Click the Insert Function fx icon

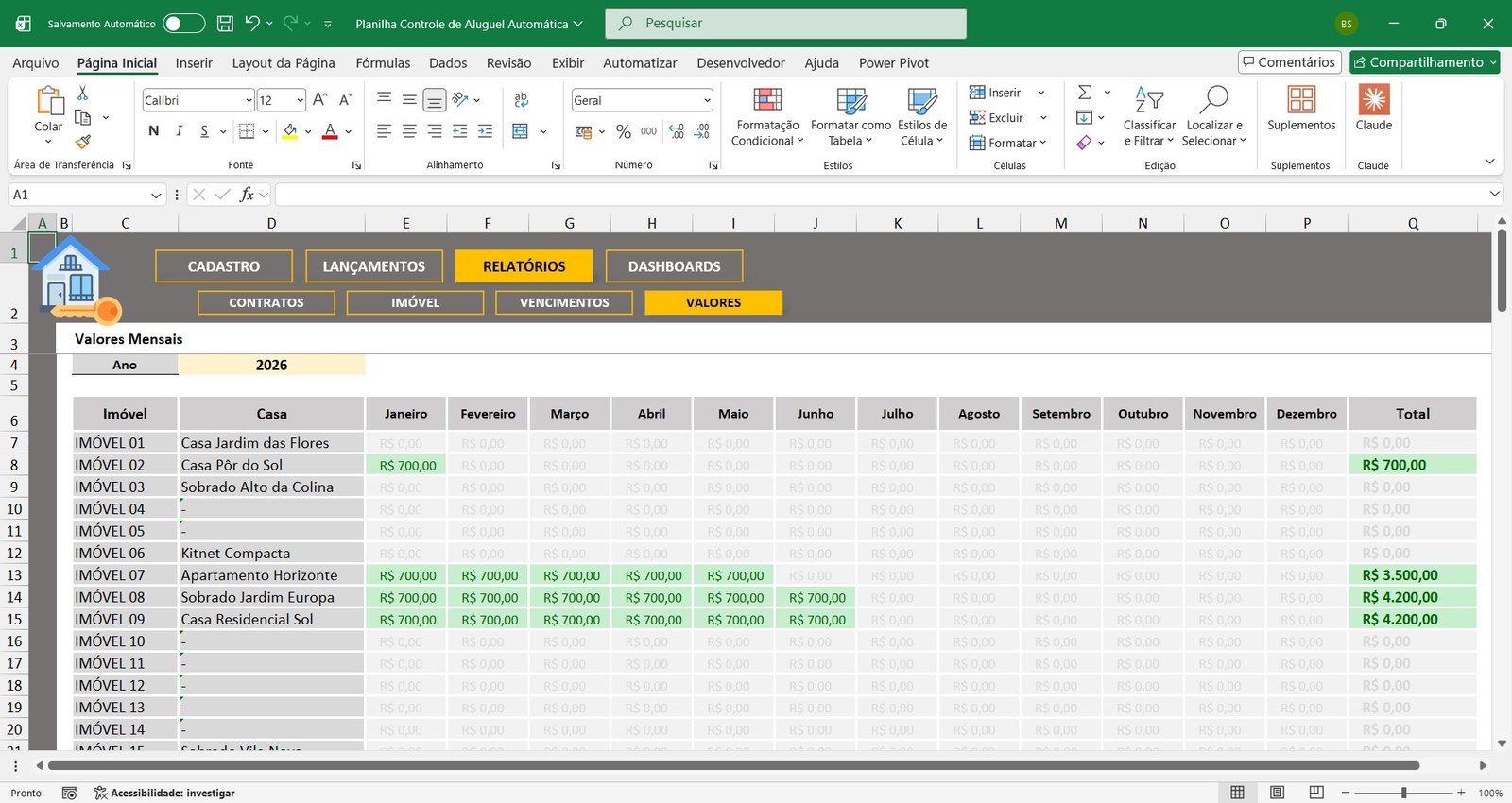tap(247, 195)
